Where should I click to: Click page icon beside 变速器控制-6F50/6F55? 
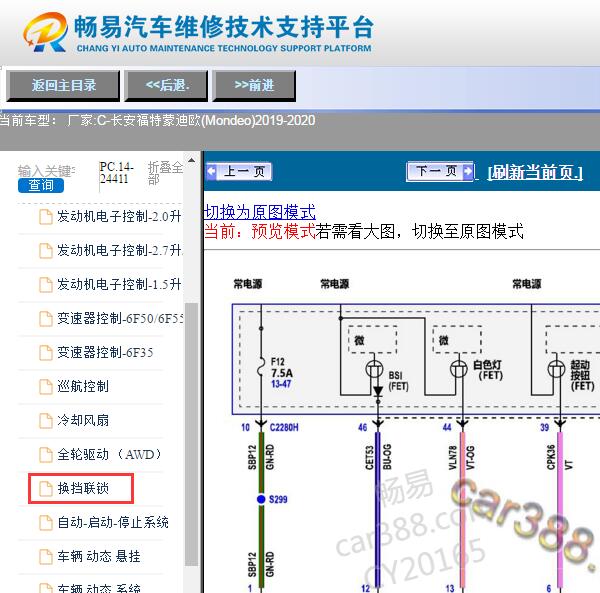pyautogui.click(x=46, y=319)
